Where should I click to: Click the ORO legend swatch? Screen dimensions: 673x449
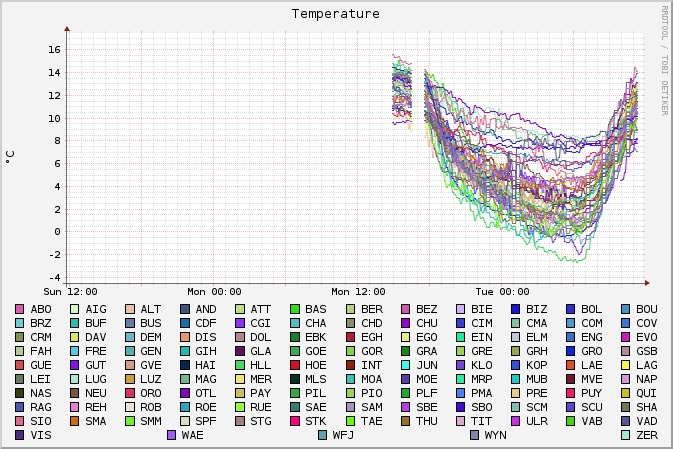(130, 393)
